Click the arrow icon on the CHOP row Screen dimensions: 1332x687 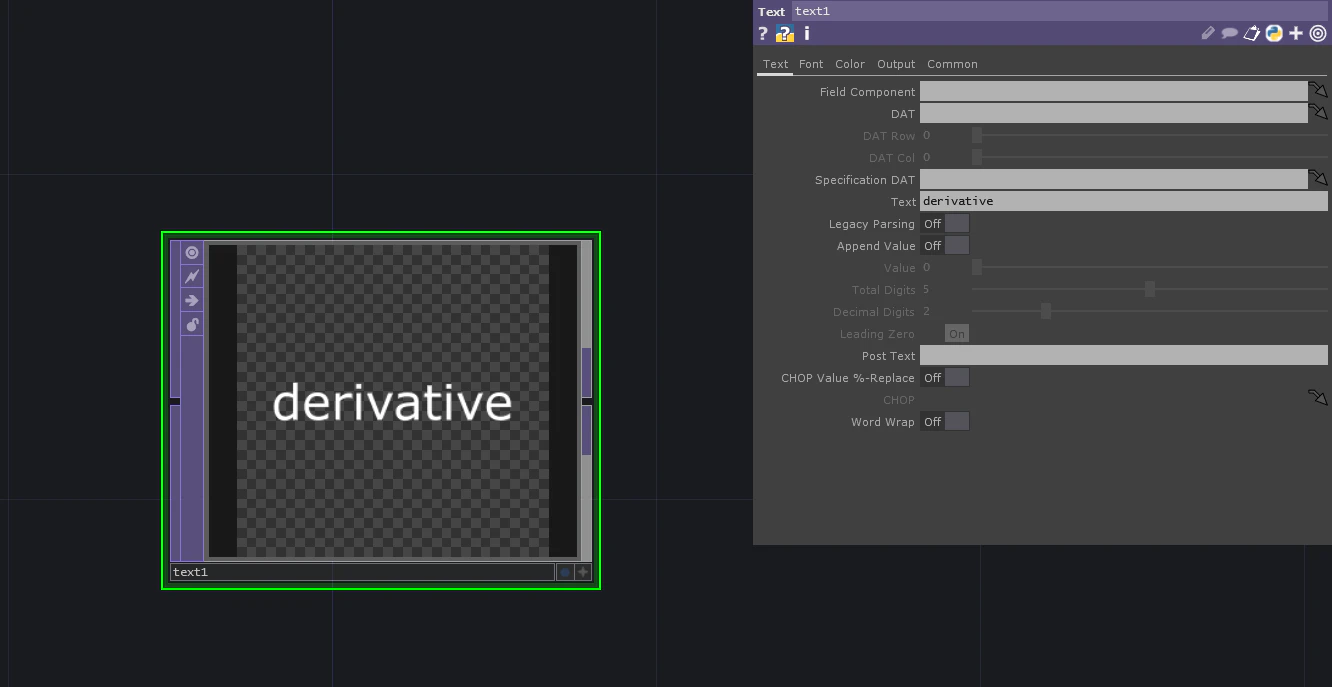[1318, 399]
